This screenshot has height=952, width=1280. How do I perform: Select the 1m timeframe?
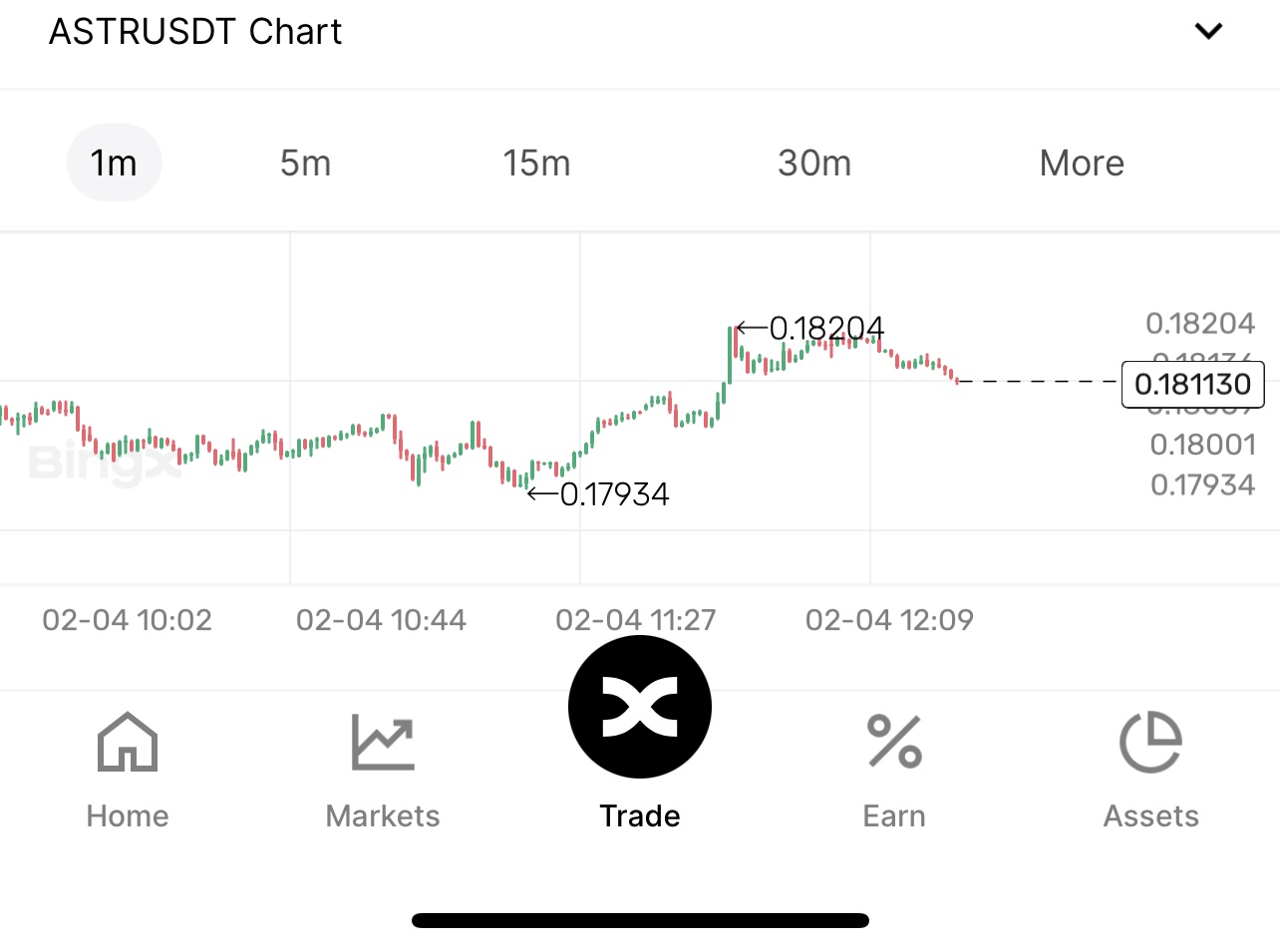point(114,162)
